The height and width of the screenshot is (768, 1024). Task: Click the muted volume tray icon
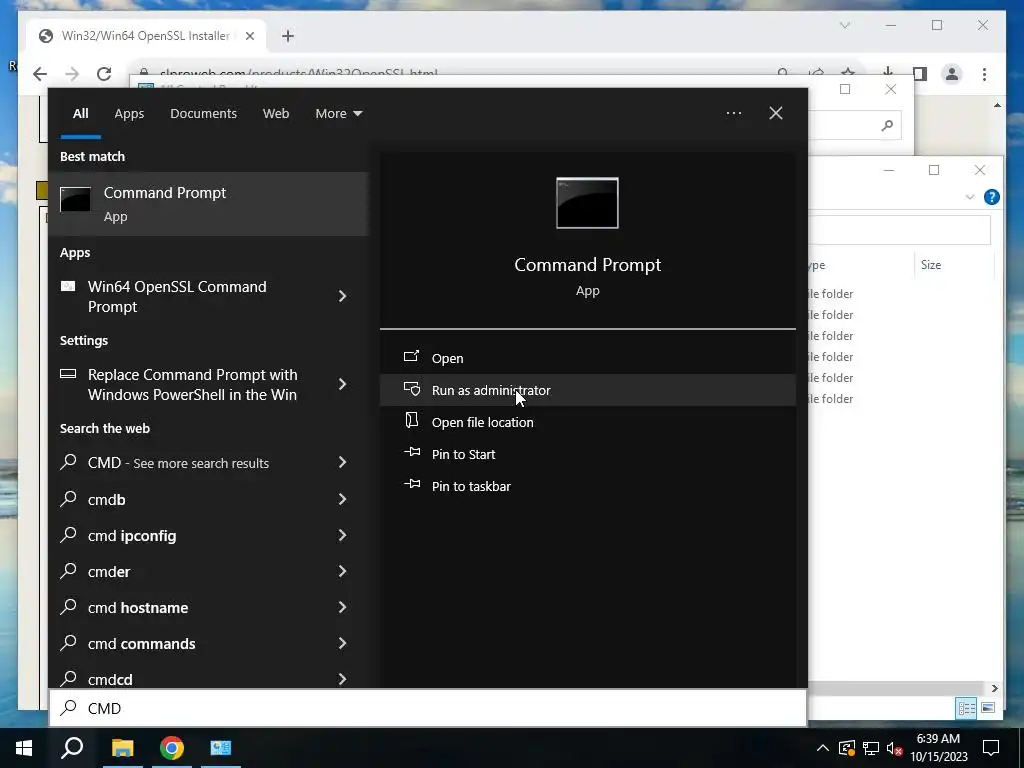894,748
